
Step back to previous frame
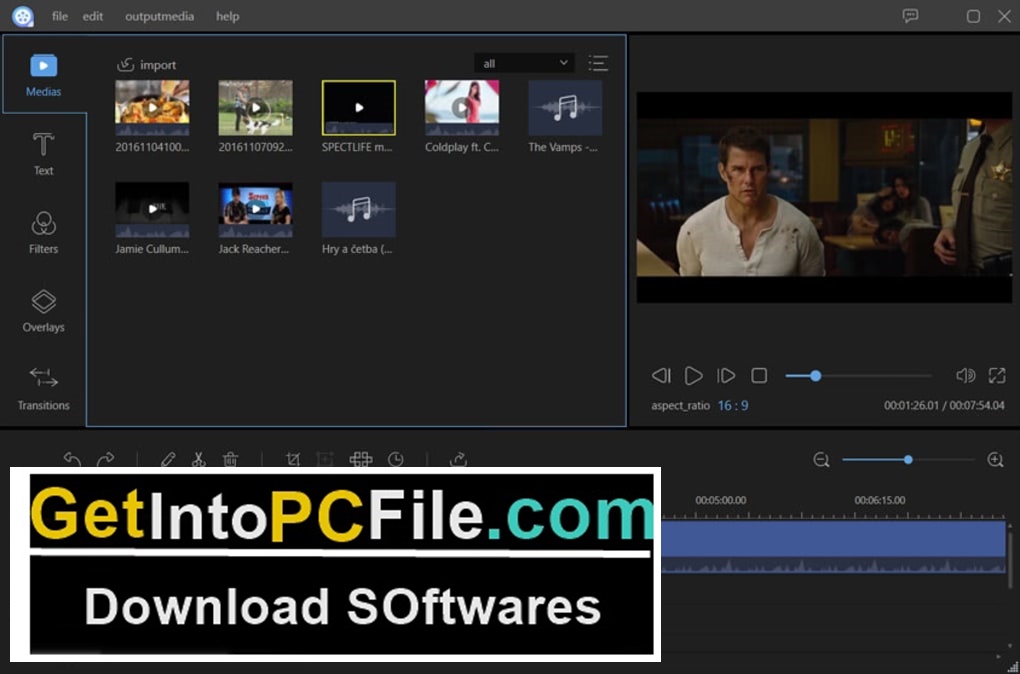[661, 375]
